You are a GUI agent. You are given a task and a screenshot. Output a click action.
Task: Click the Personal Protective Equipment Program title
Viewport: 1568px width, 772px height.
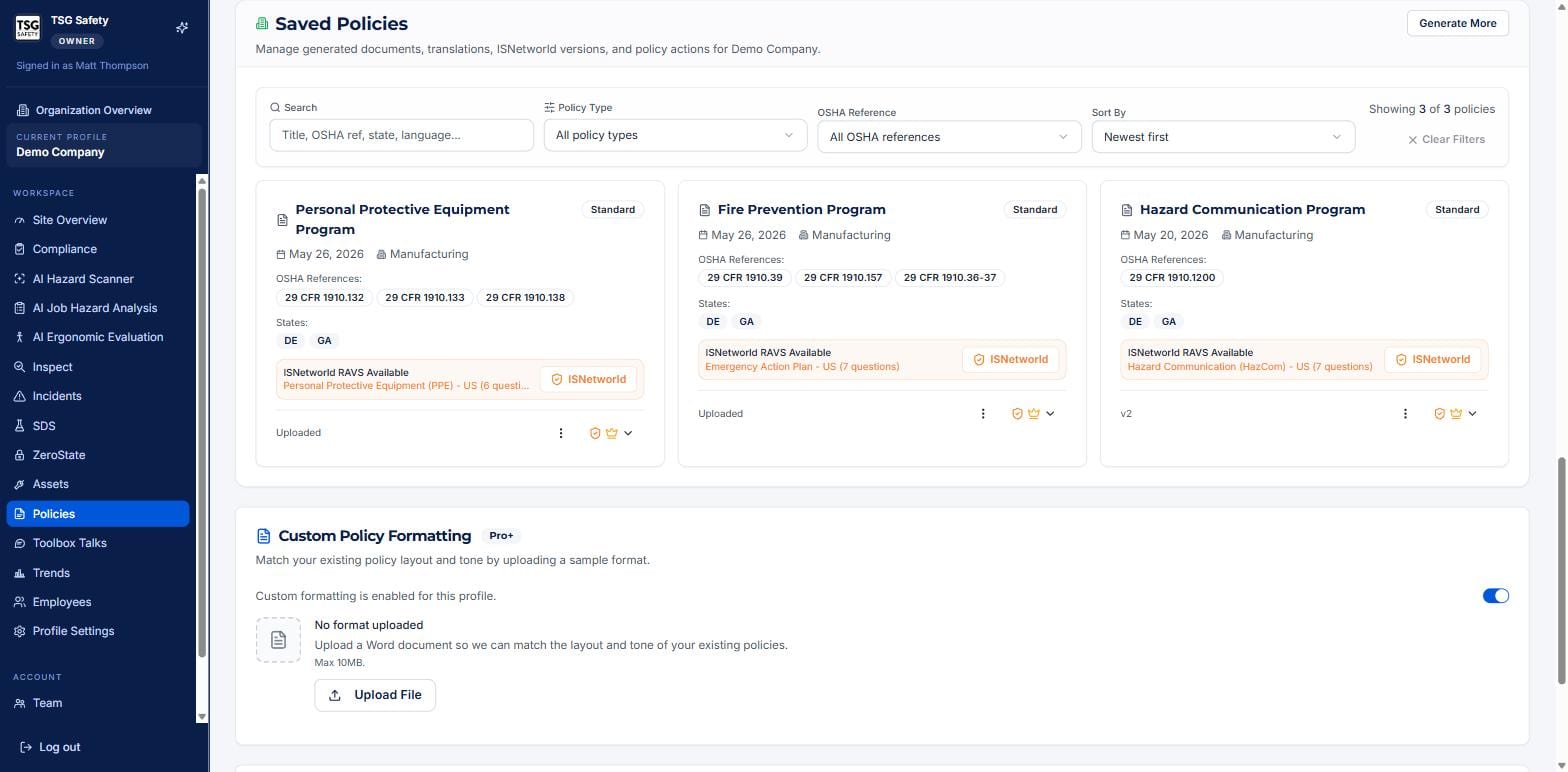click(x=402, y=220)
